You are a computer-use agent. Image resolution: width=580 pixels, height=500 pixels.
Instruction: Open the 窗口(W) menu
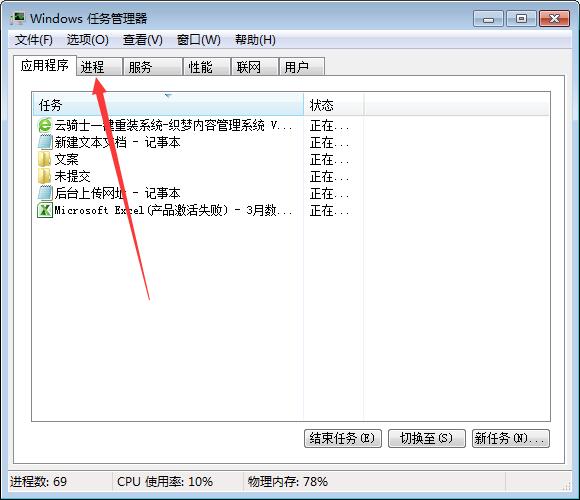point(199,40)
